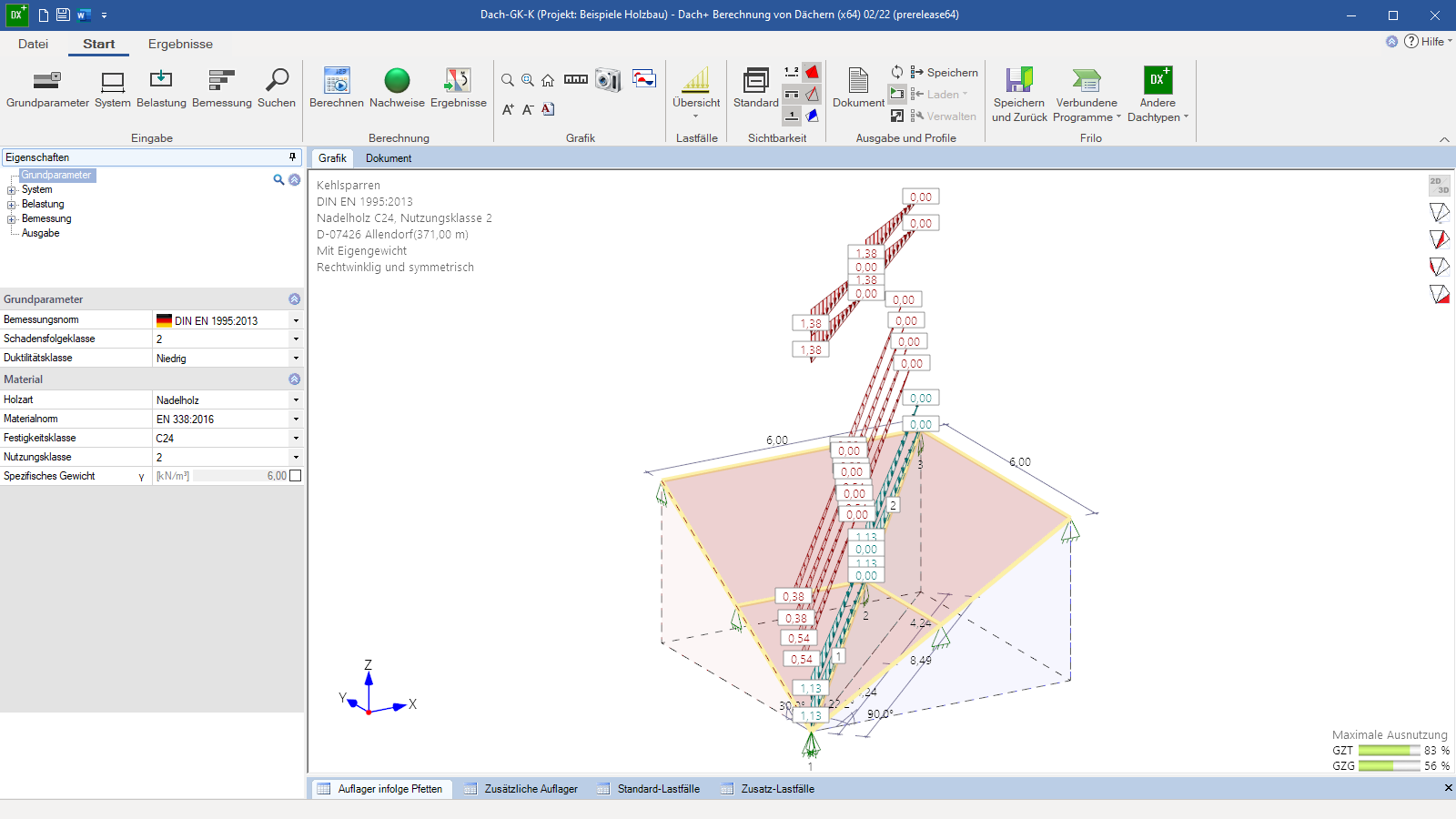Image resolution: width=1456 pixels, height=819 pixels.
Task: Switch to the Dokument view tab
Action: click(389, 158)
